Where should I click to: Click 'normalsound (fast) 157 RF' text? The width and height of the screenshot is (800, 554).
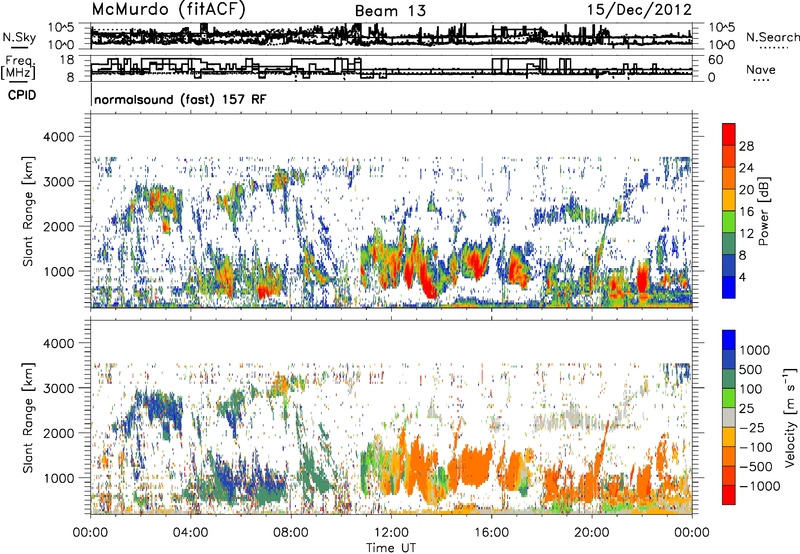[x=180, y=99]
